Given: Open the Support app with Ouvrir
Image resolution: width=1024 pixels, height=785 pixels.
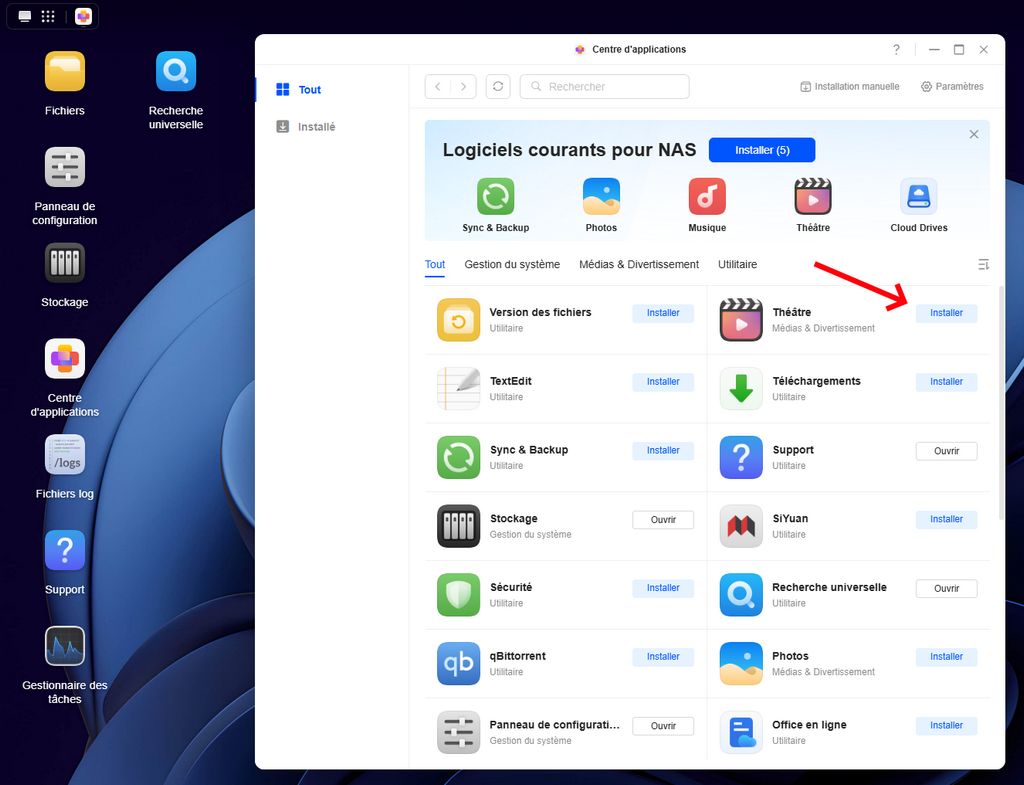Looking at the screenshot, I should point(946,451).
